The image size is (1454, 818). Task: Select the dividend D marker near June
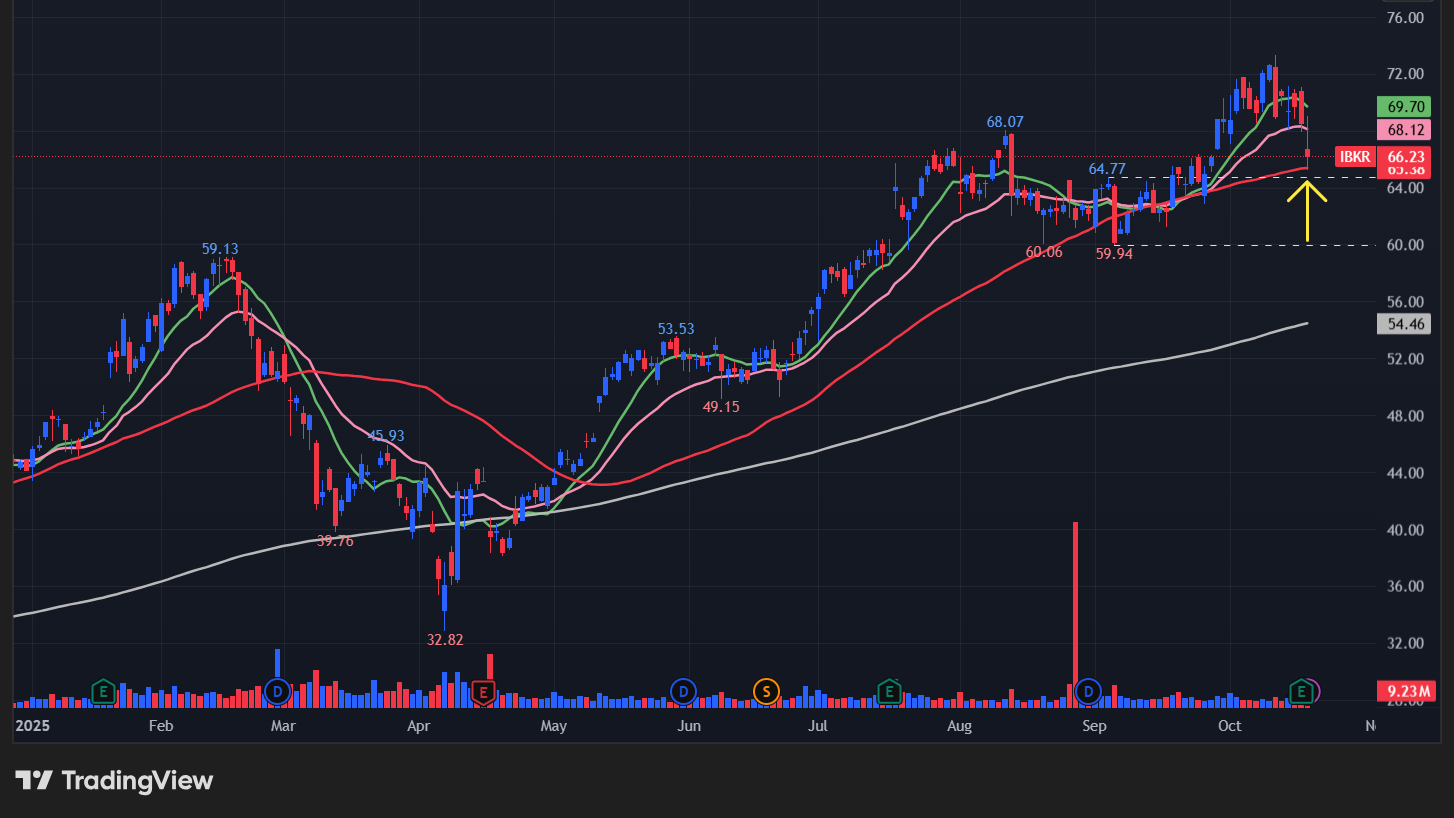click(683, 691)
